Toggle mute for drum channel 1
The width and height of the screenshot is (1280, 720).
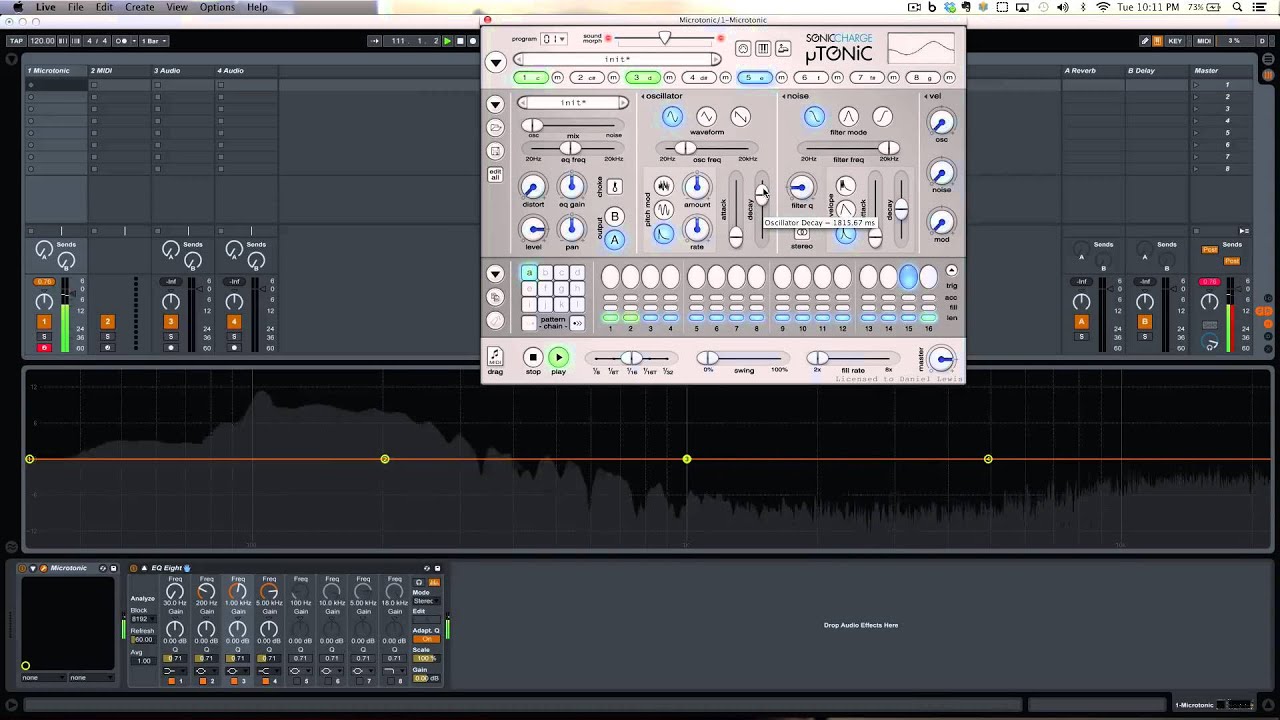(558, 78)
